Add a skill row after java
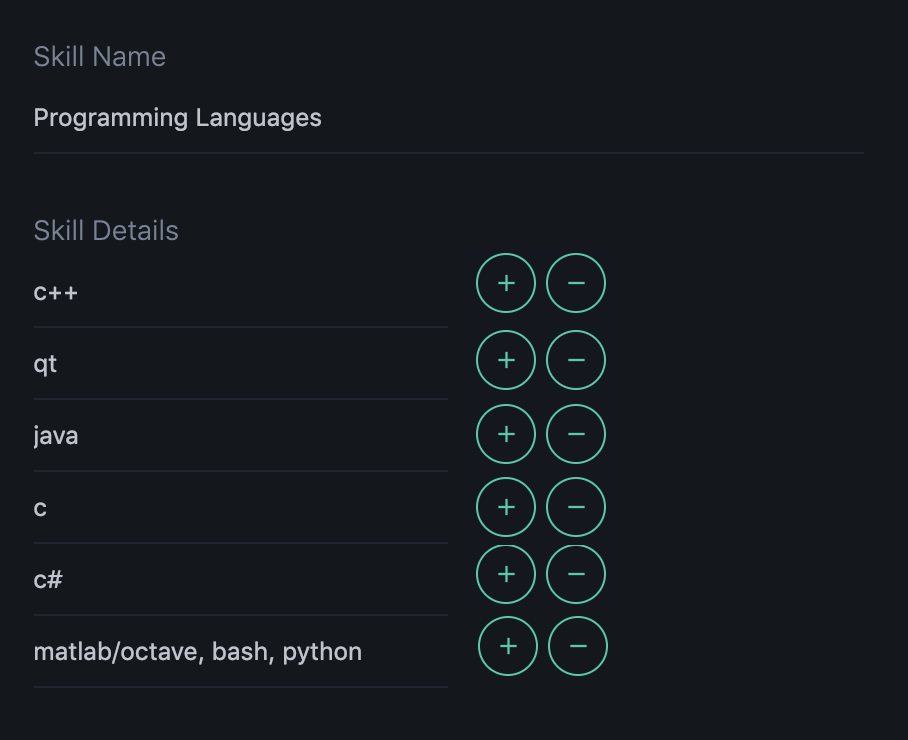The image size is (908, 740). coord(506,434)
